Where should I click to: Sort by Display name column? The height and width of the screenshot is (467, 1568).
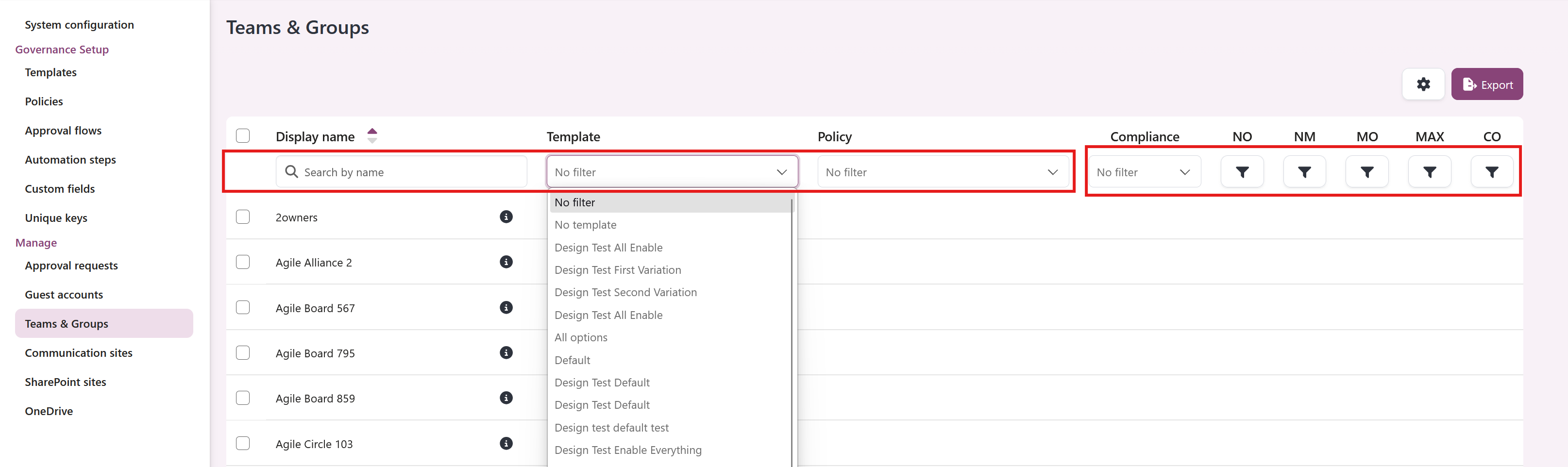(x=371, y=136)
